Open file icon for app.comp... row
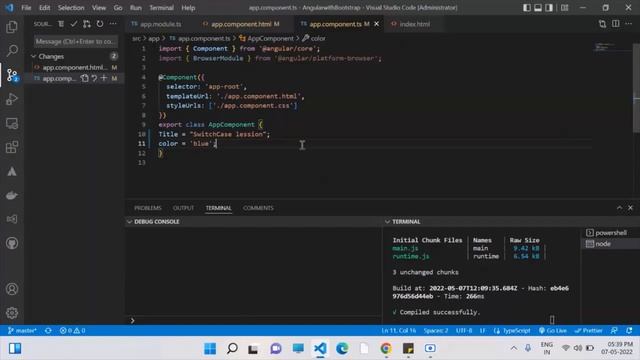 pos(84,78)
